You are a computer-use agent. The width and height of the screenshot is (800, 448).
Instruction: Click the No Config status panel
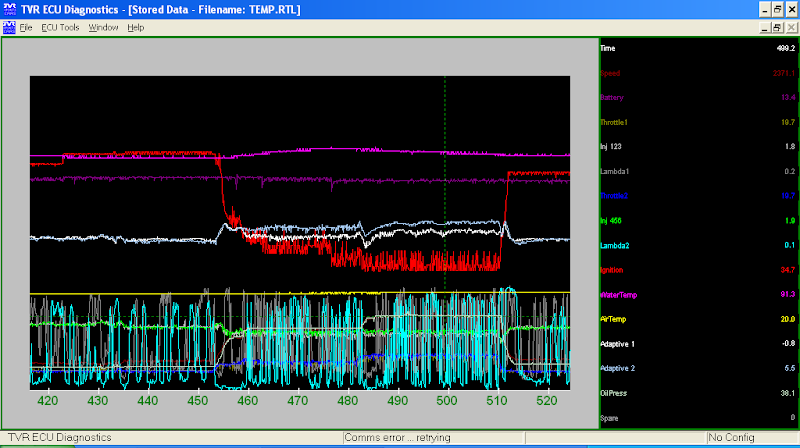pyautogui.click(x=732, y=438)
